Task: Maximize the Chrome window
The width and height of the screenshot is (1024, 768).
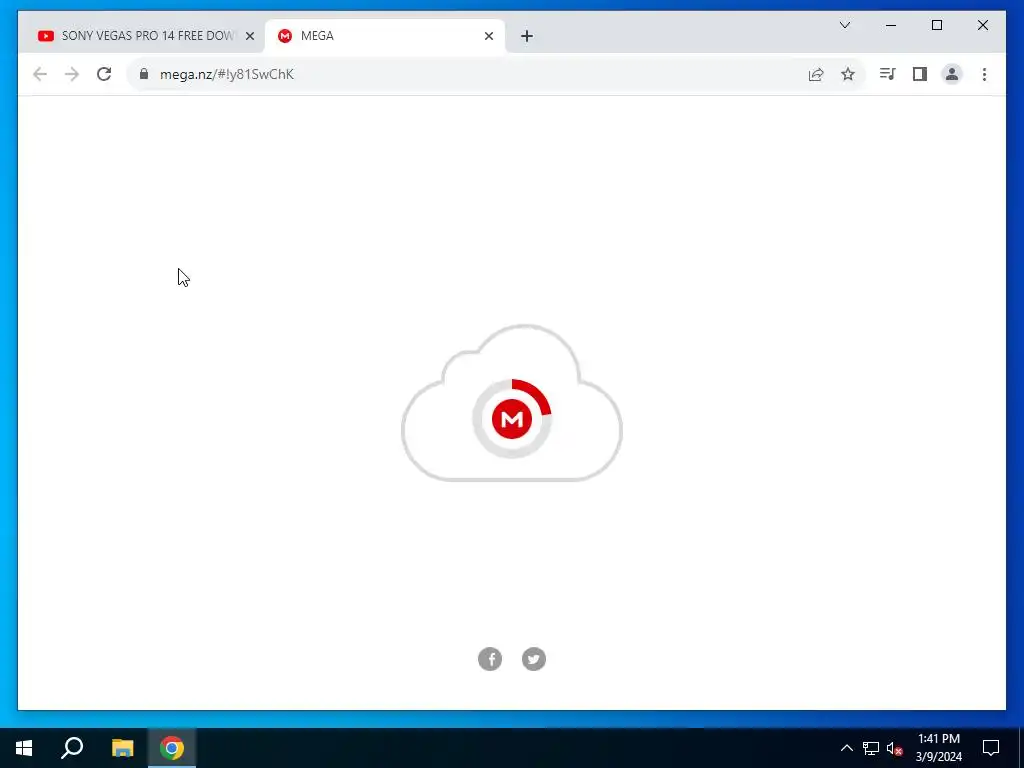Action: coord(936,25)
